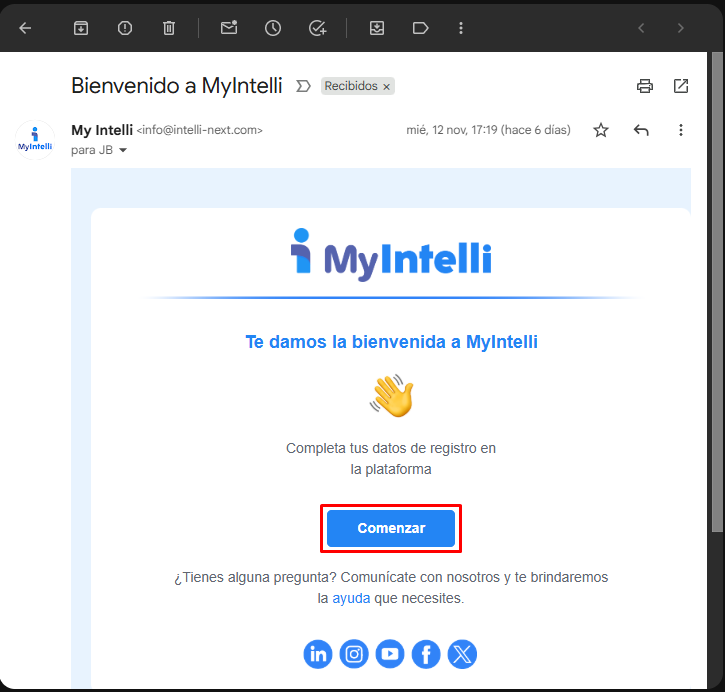This screenshot has width=725, height=692.
Task: Expand recipient details arrow next to JB
Action: [124, 151]
